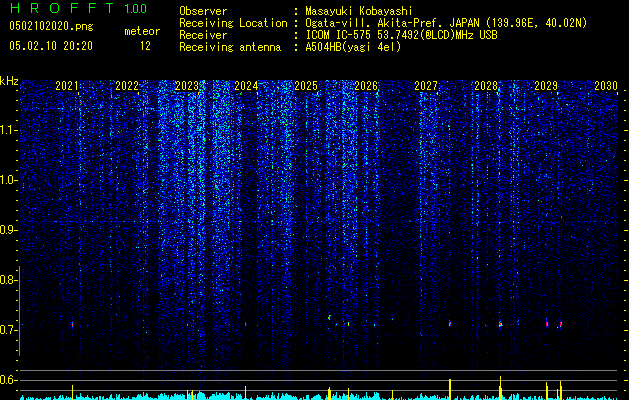Click the version number 1.0.0
The width and height of the screenshot is (629, 400).
[x=135, y=8]
